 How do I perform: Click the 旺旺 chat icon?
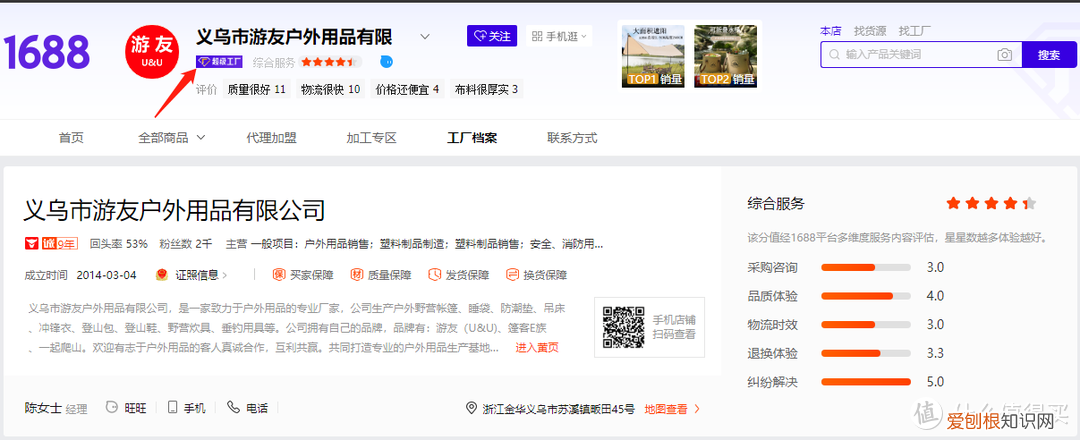pyautogui.click(x=112, y=408)
